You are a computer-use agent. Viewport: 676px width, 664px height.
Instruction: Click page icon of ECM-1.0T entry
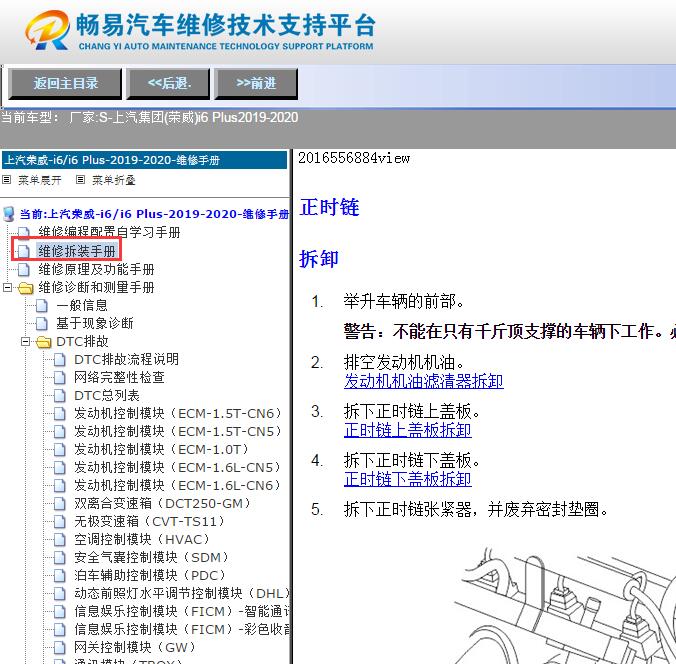click(x=60, y=450)
